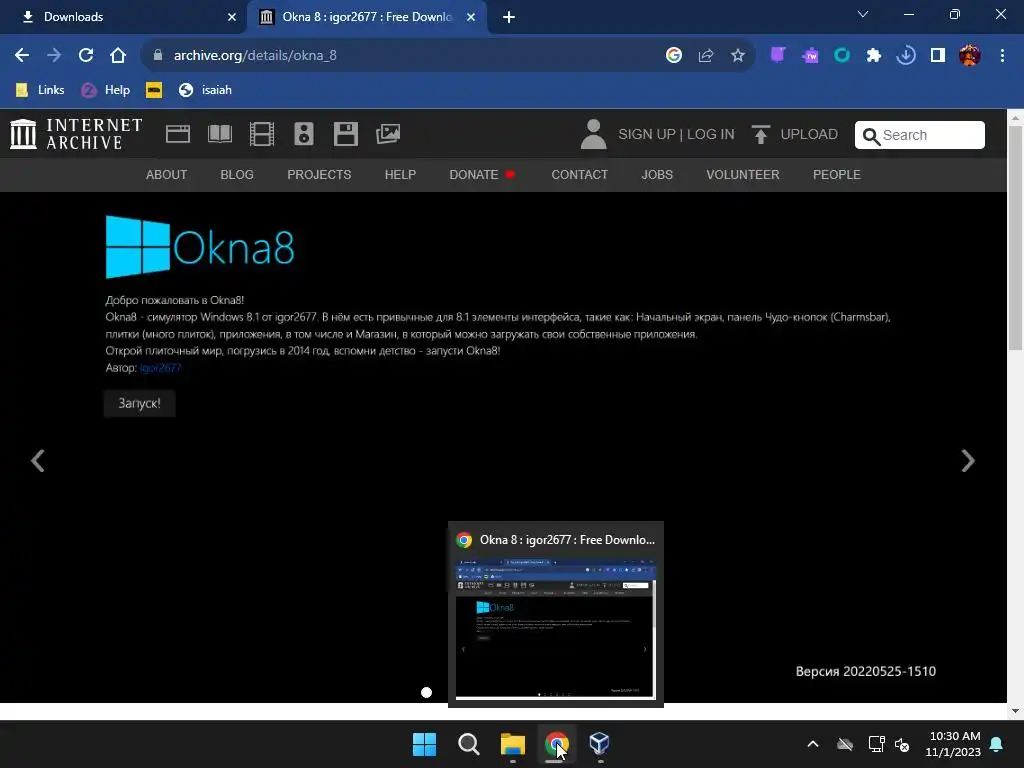This screenshot has height=768, width=1024.
Task: Click the Internet Archive logo
Action: (76, 134)
